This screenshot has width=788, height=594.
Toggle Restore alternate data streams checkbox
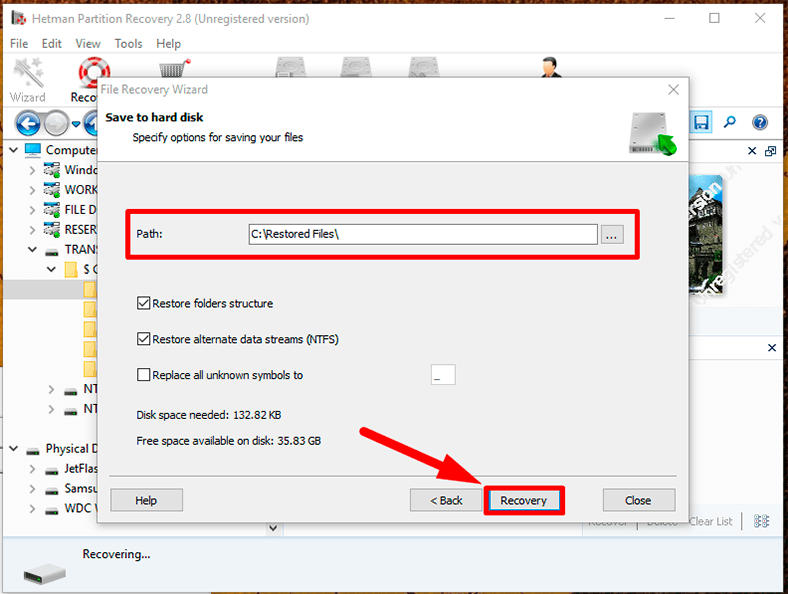144,339
